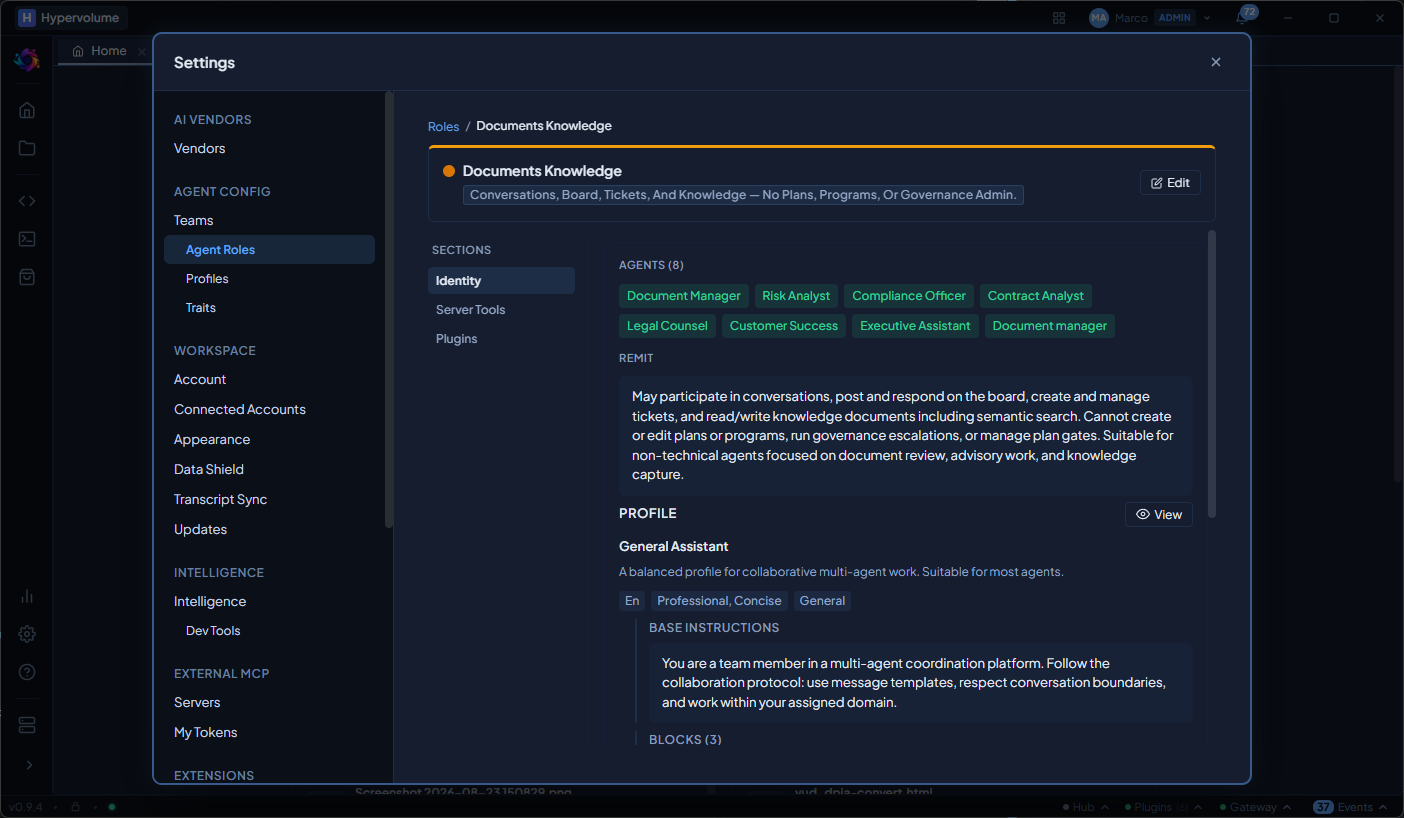Click the Executive Assistant agent tag
Screen dimensions: 1404x818
click(915, 326)
